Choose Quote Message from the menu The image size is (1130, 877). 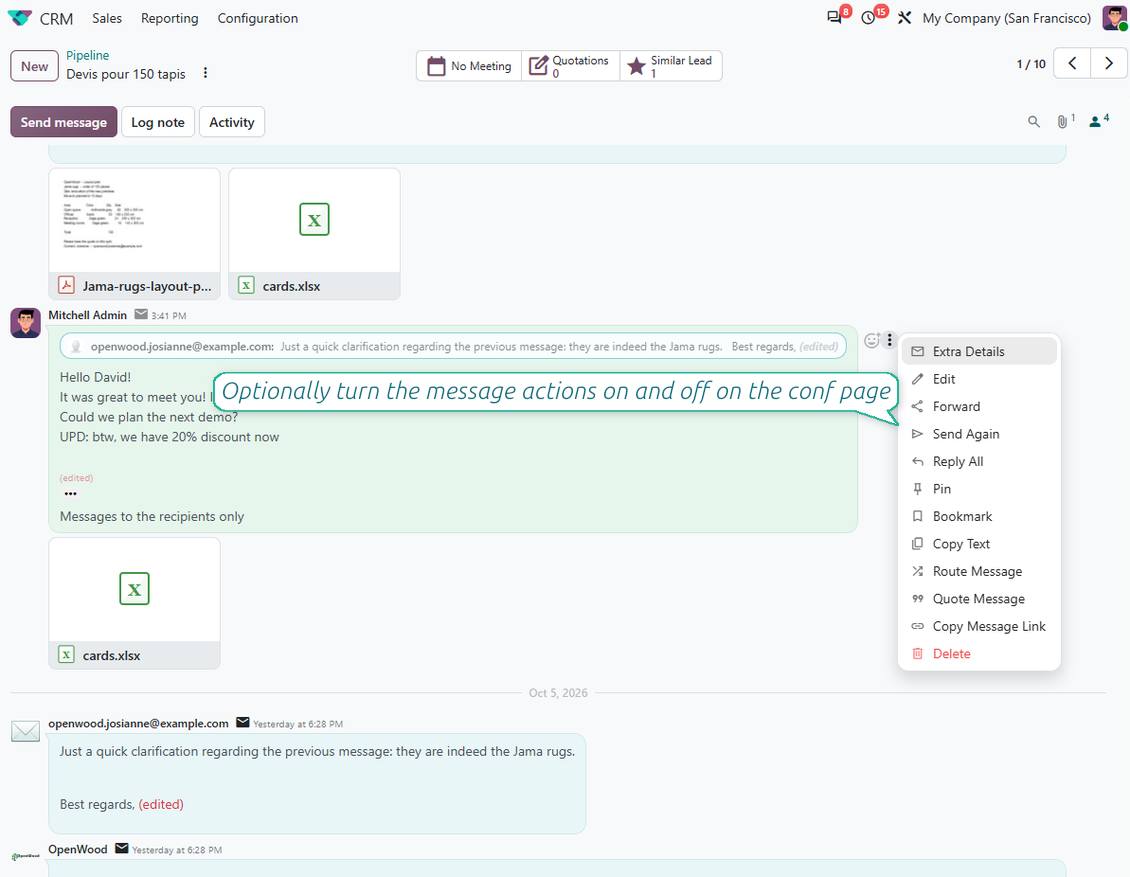[x=979, y=598]
